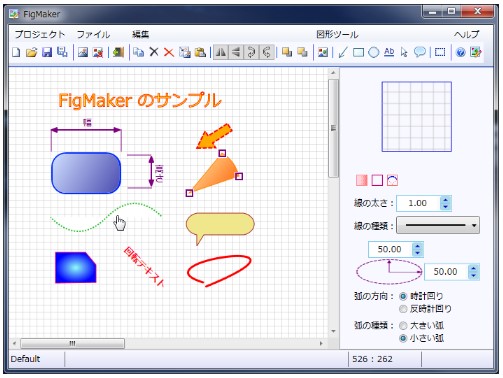Click the bring-to-front stacked squares icon
503x378 pixels.
(x=287, y=52)
